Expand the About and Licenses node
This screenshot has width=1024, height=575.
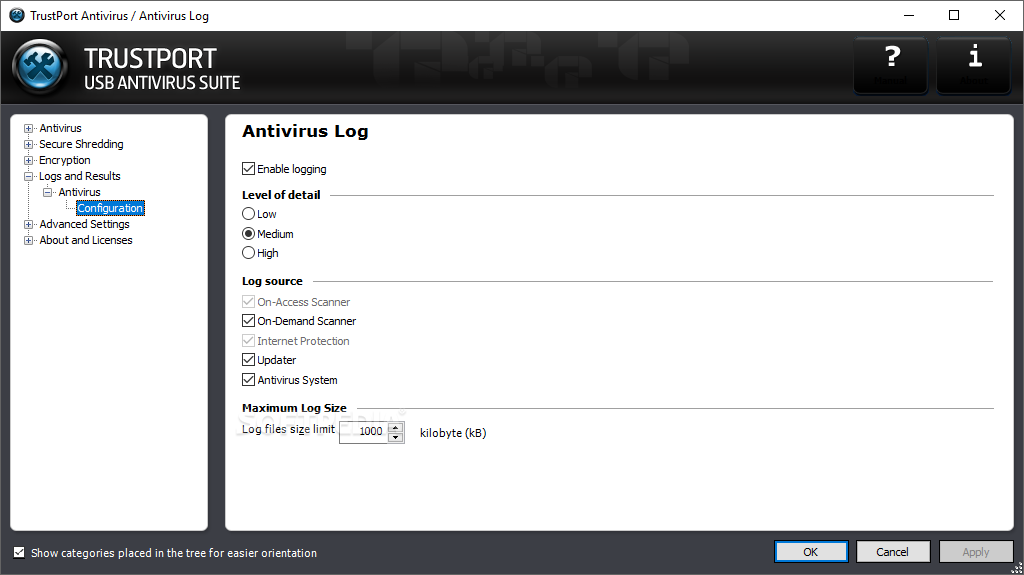(28, 240)
